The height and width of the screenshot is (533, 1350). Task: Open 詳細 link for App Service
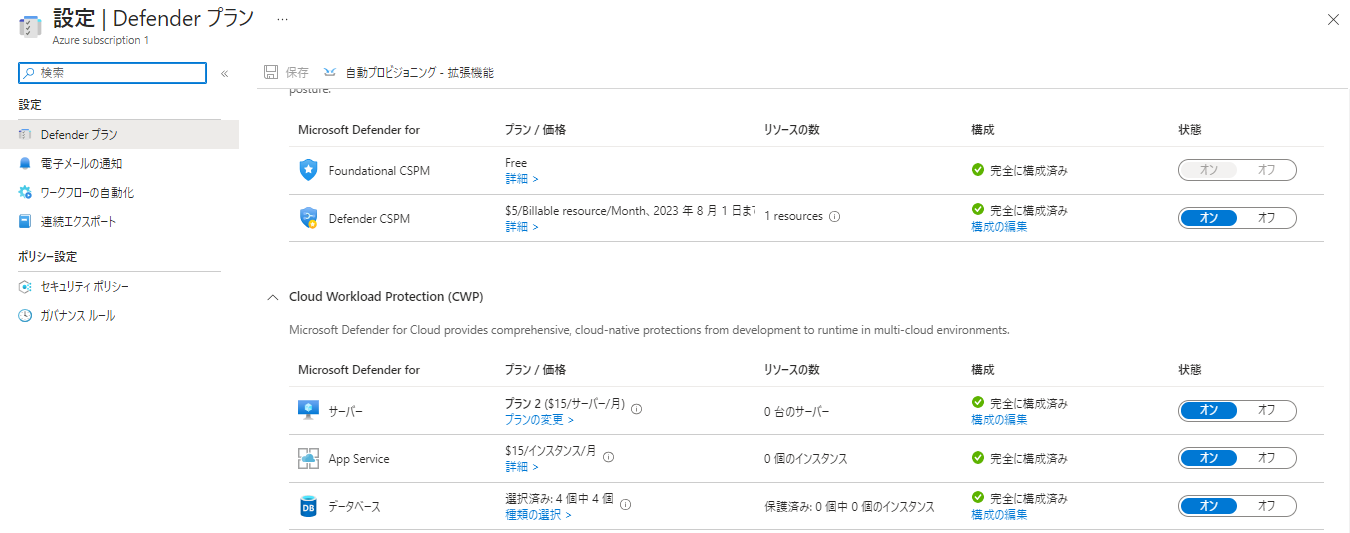point(522,466)
